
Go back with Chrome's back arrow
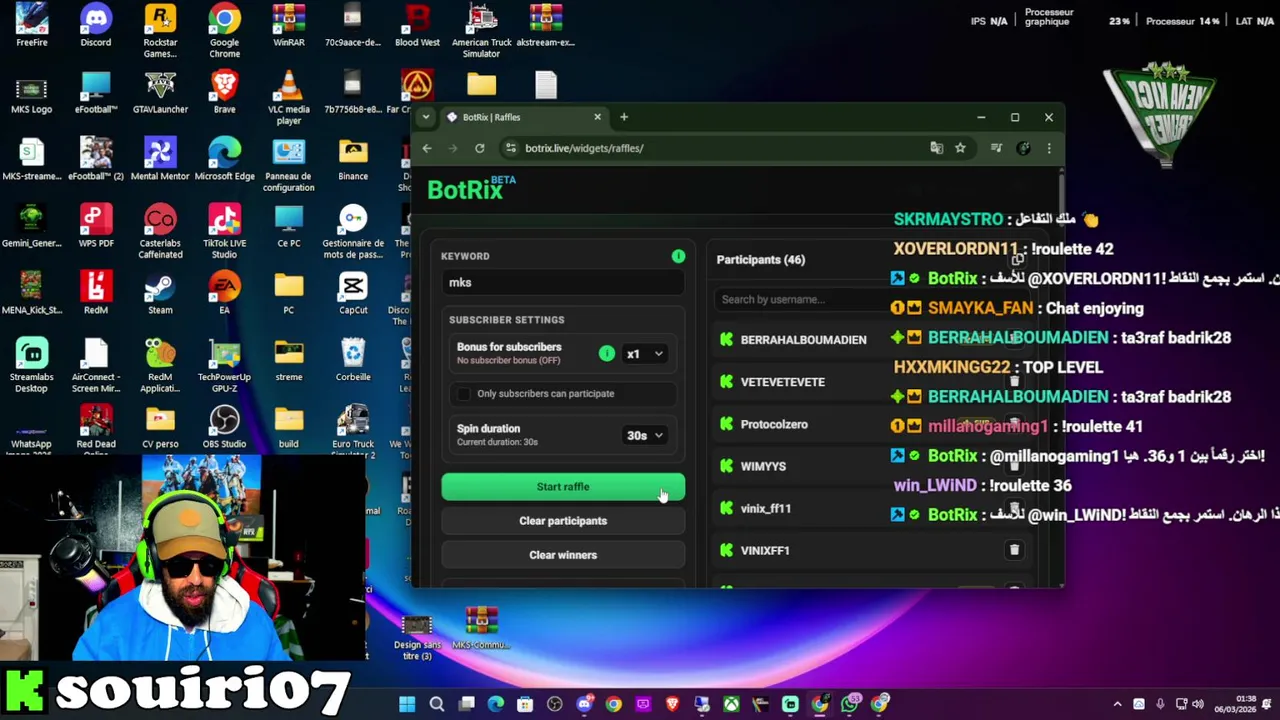coord(427,148)
